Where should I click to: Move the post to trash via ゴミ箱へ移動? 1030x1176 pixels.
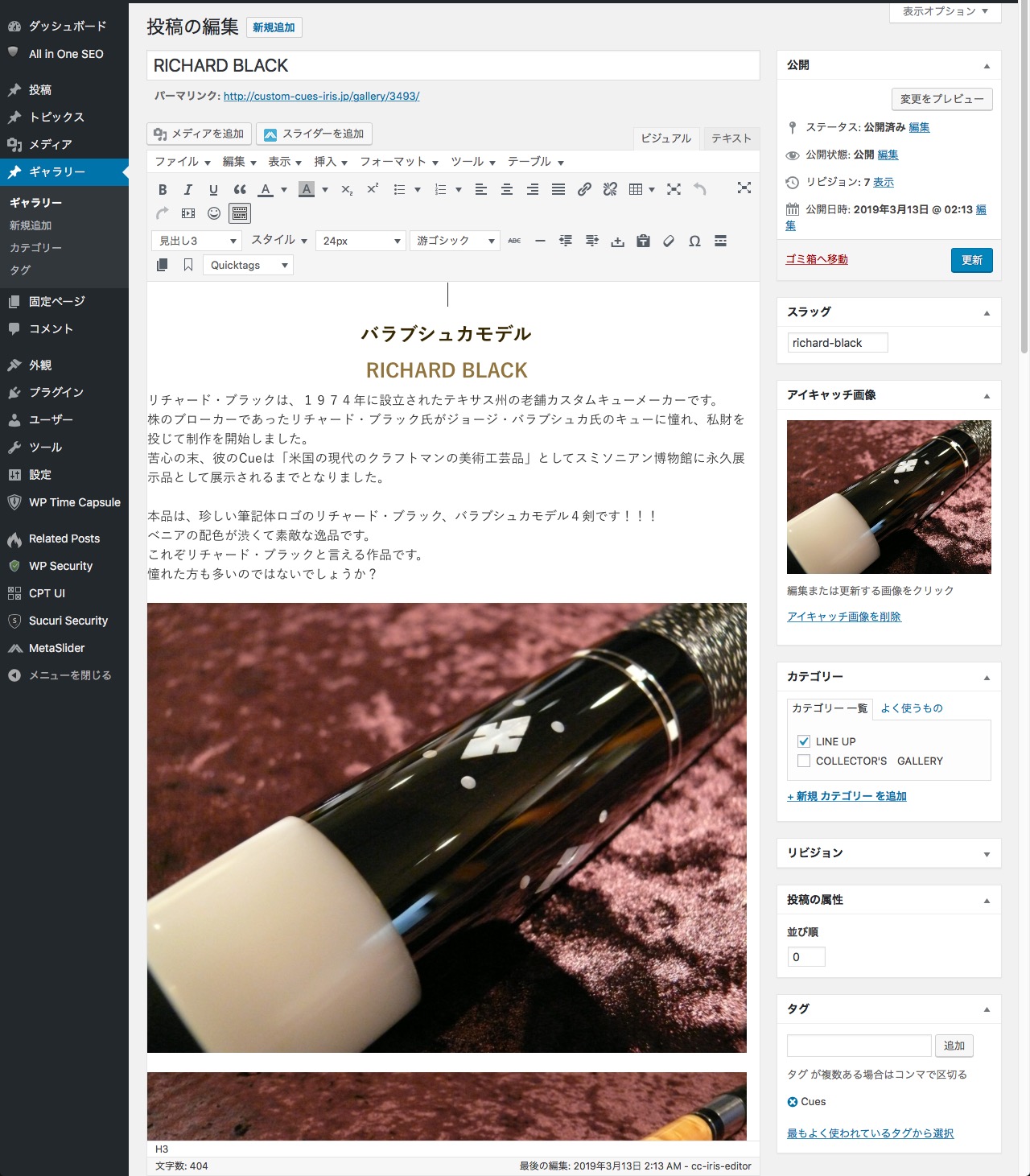coord(817,259)
